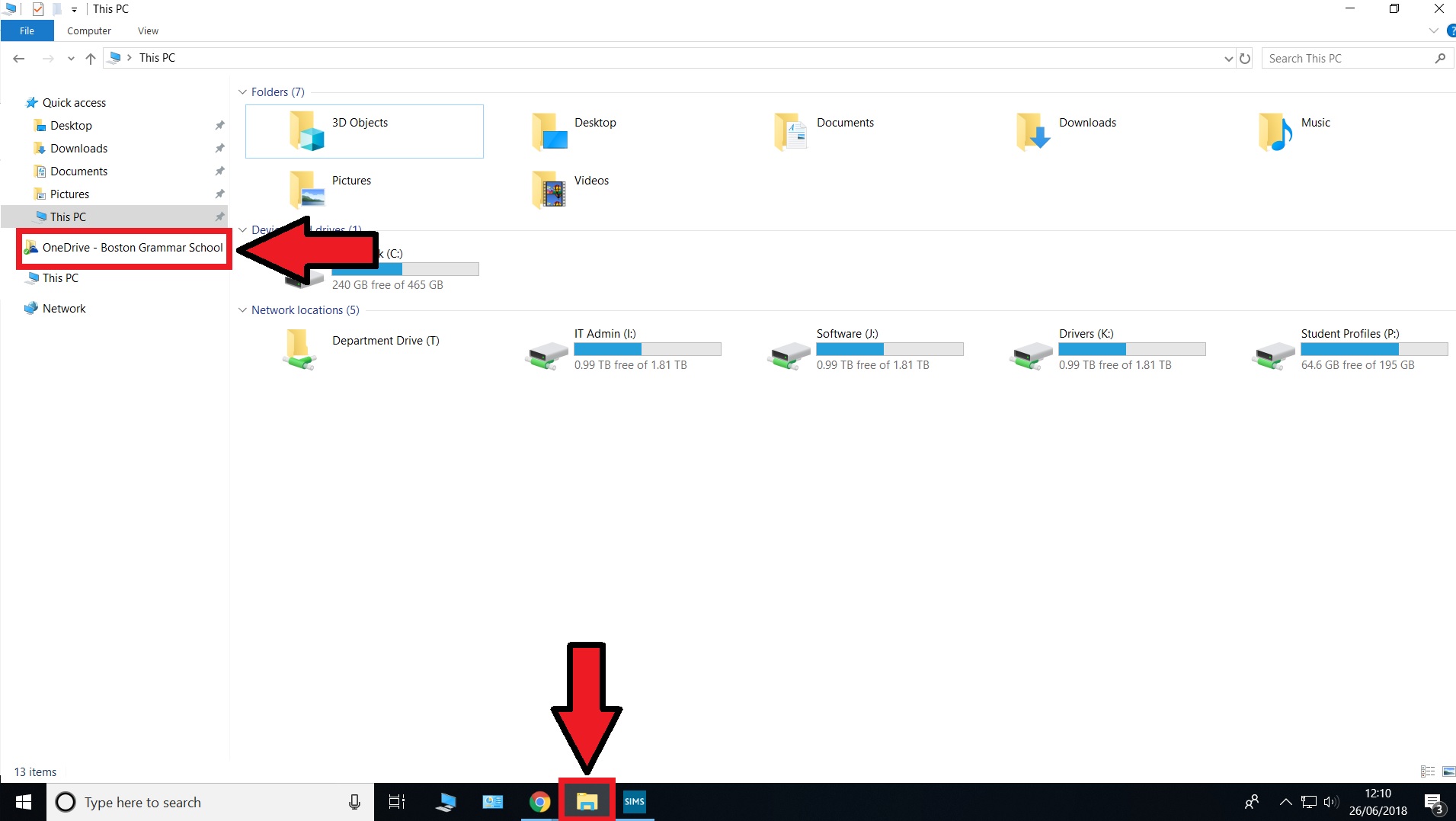Click the C: drive capacity bar
Screen dimensions: 1456x821
[x=404, y=268]
